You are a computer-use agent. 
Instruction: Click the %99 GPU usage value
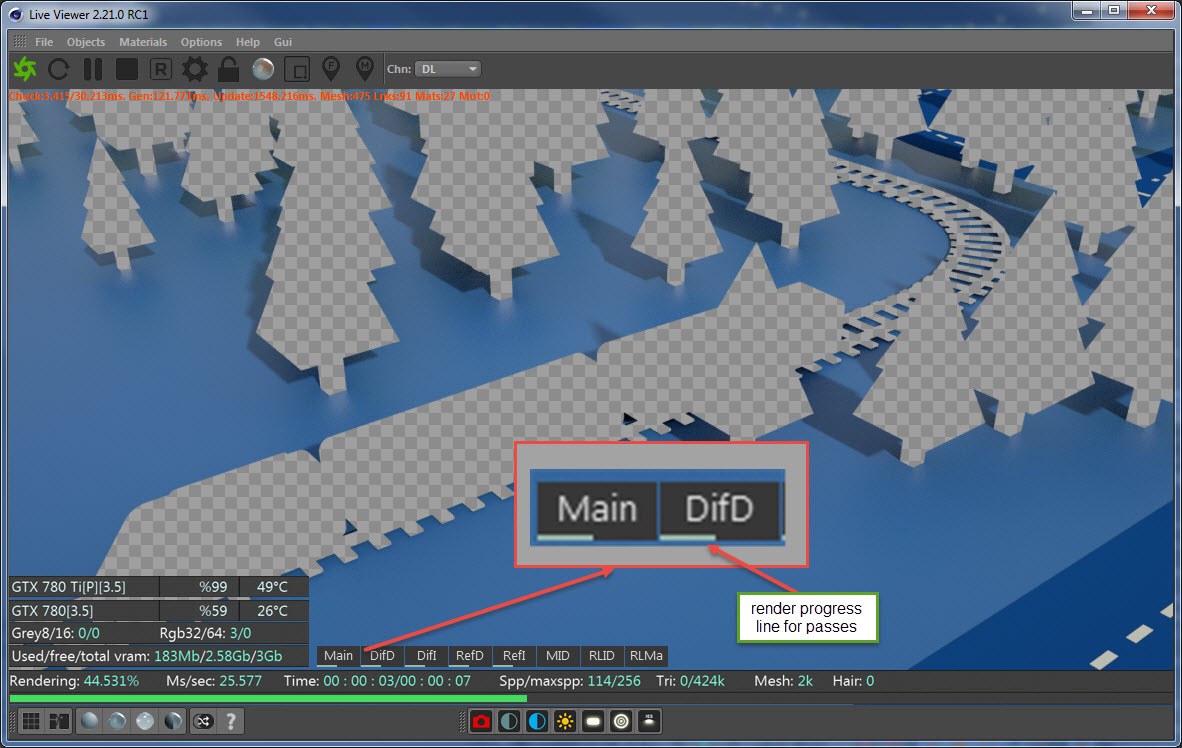tap(213, 587)
